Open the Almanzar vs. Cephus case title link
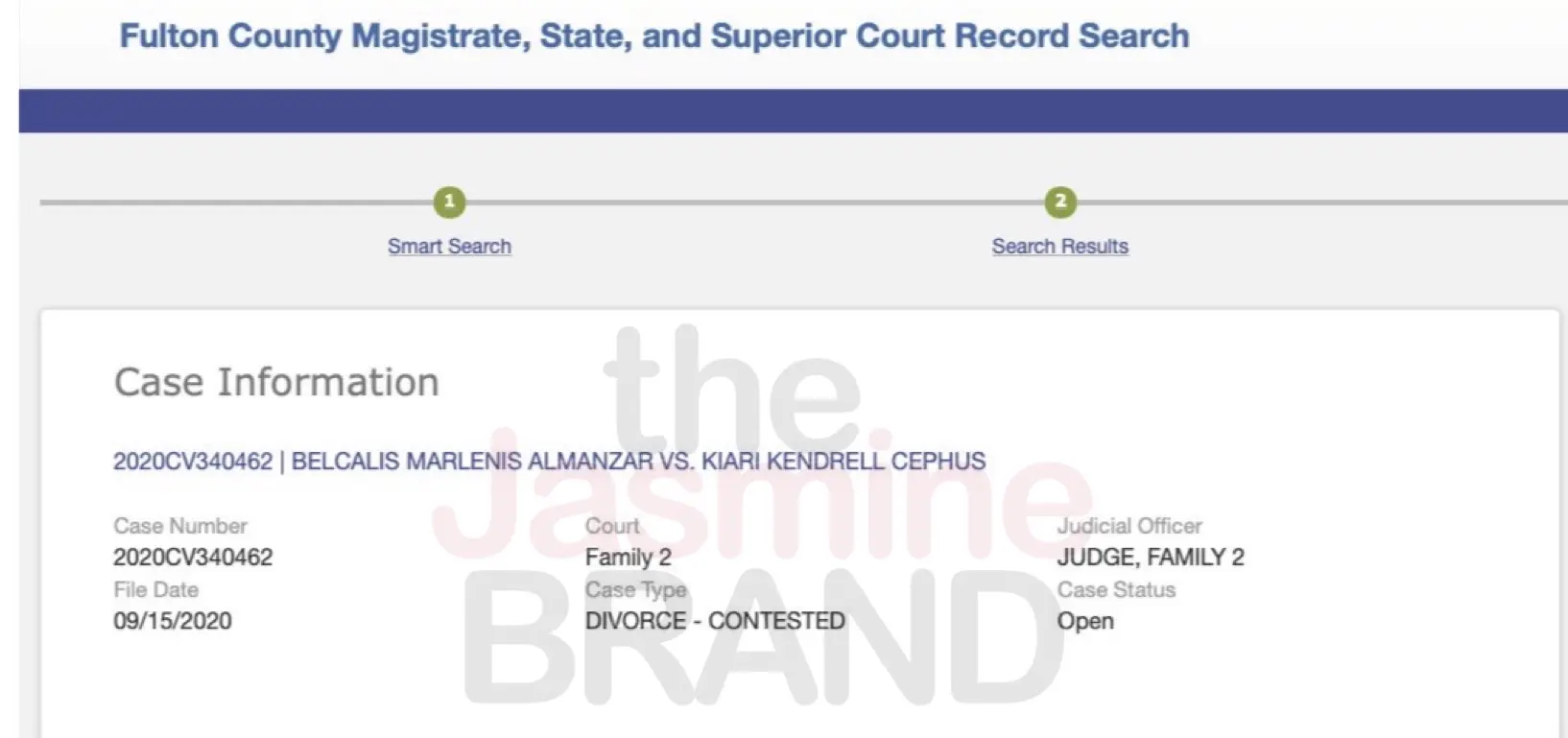 549,462
